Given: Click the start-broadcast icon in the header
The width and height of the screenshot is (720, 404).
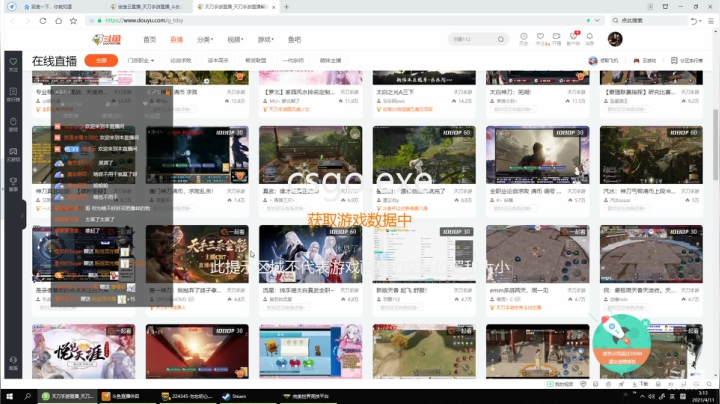Looking at the screenshot, I should click(x=557, y=39).
